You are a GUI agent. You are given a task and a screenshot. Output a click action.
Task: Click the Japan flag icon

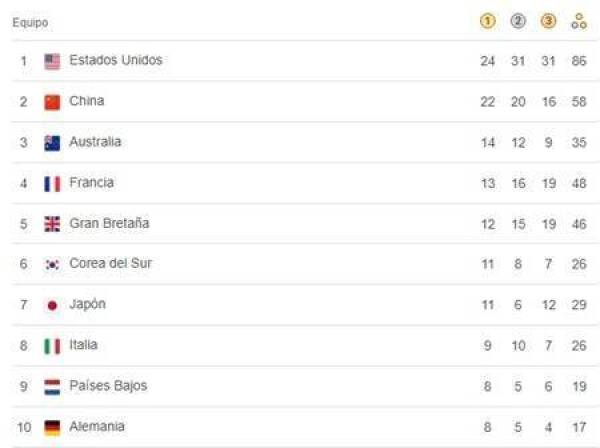pyautogui.click(x=53, y=305)
